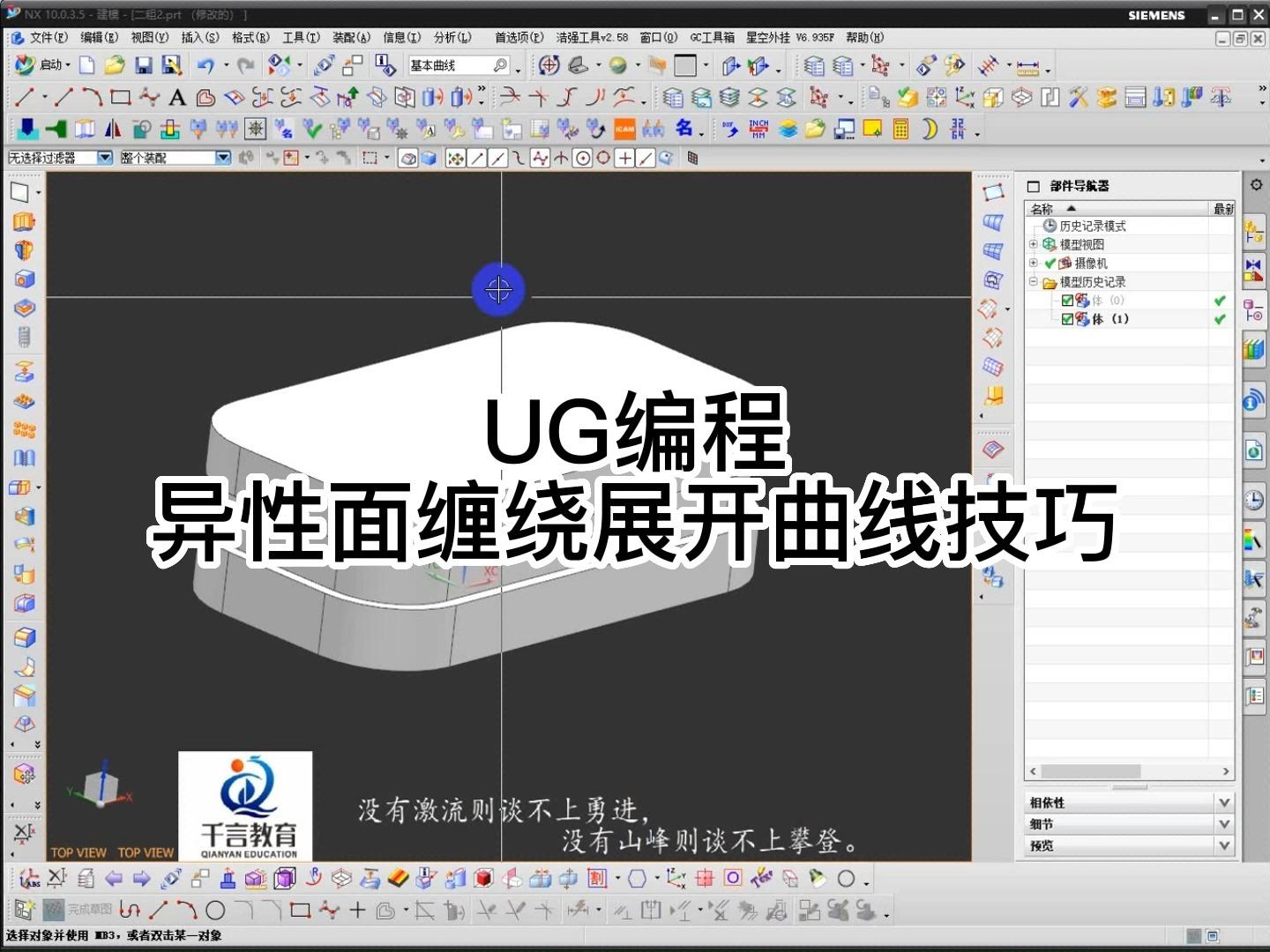The height and width of the screenshot is (952, 1270).
Task: Open the Part Navigator settings gear icon
Action: [1256, 183]
